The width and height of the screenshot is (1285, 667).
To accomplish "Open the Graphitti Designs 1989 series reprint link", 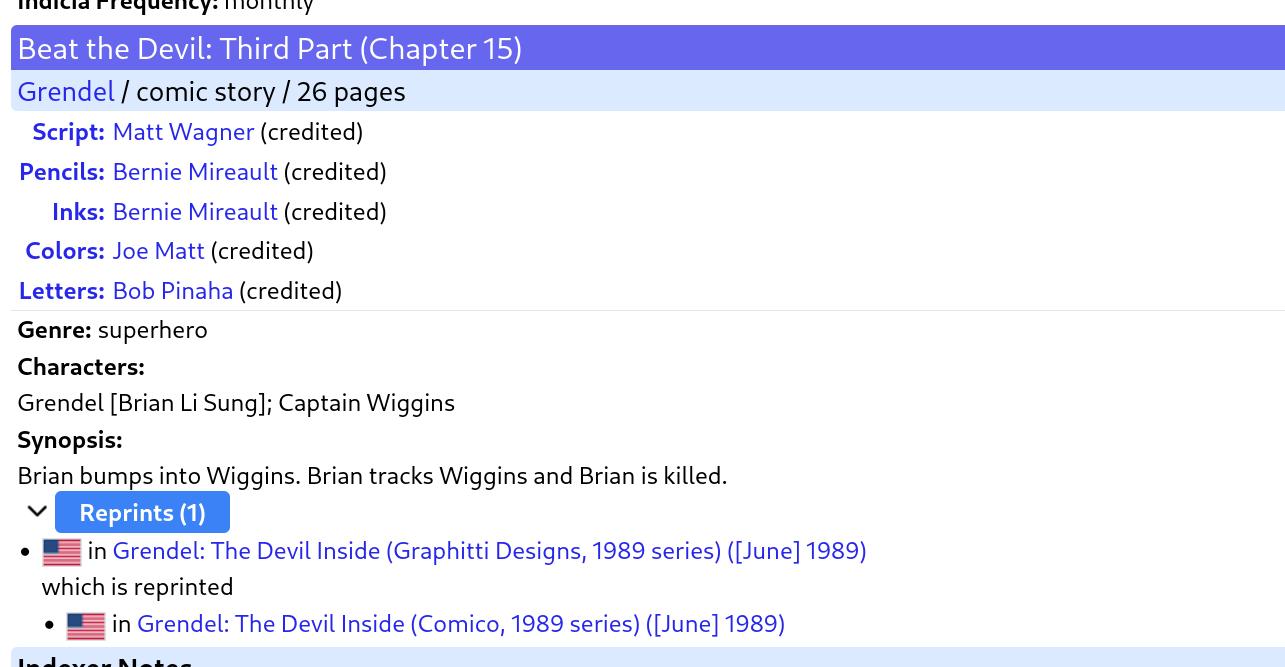I will click(x=489, y=550).
